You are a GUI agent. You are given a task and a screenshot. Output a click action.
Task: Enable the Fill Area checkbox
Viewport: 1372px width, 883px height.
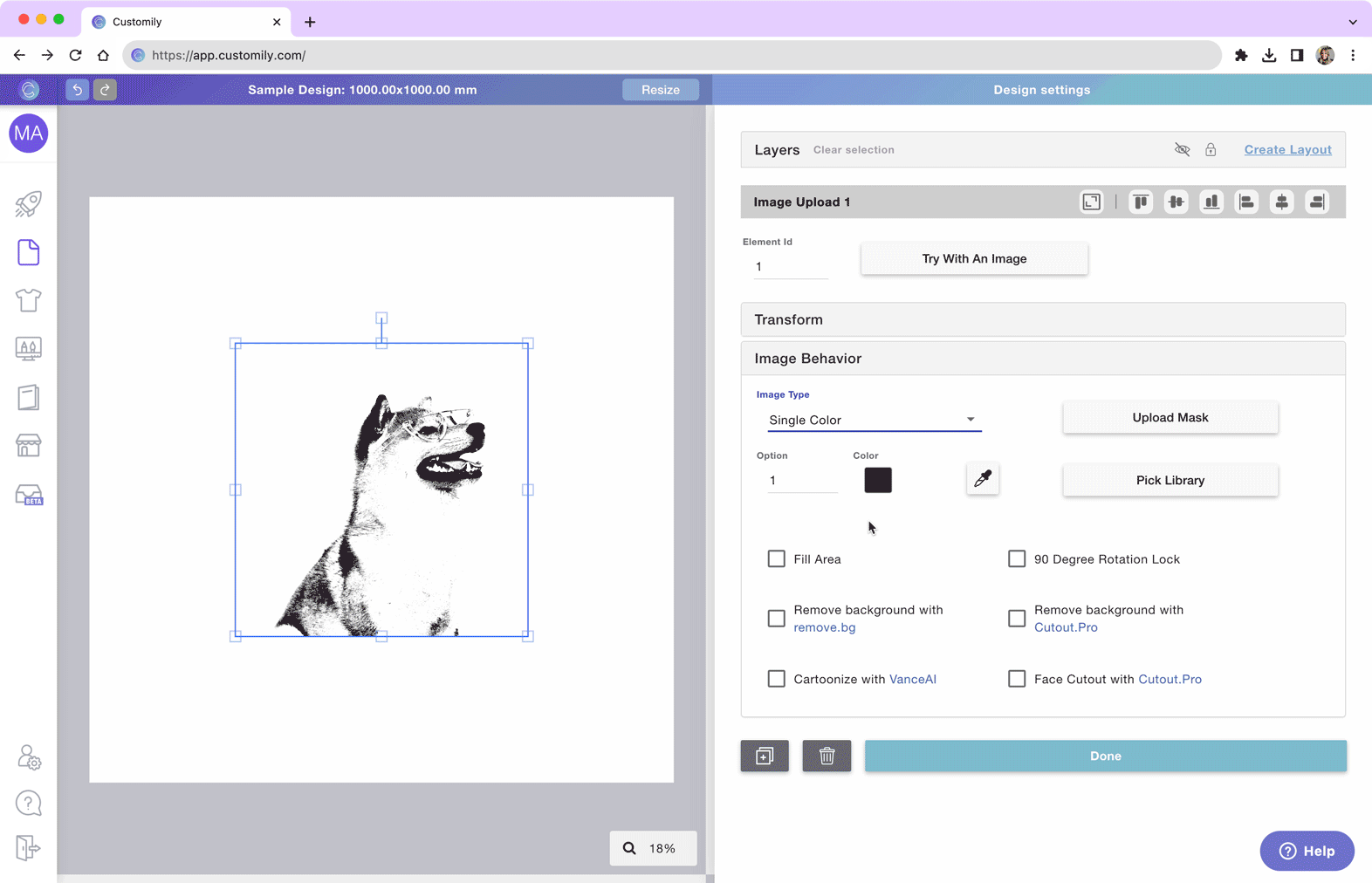click(776, 559)
